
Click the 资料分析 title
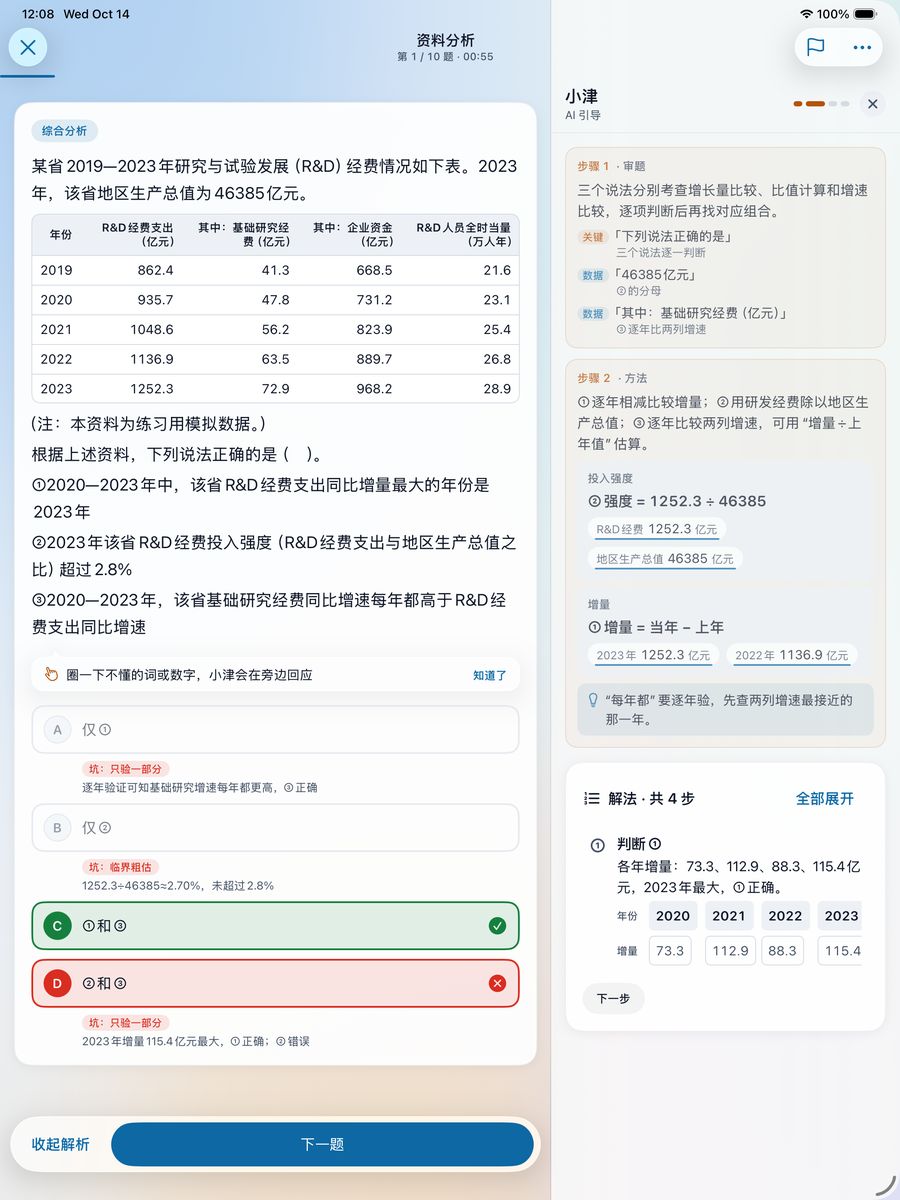(x=445, y=40)
